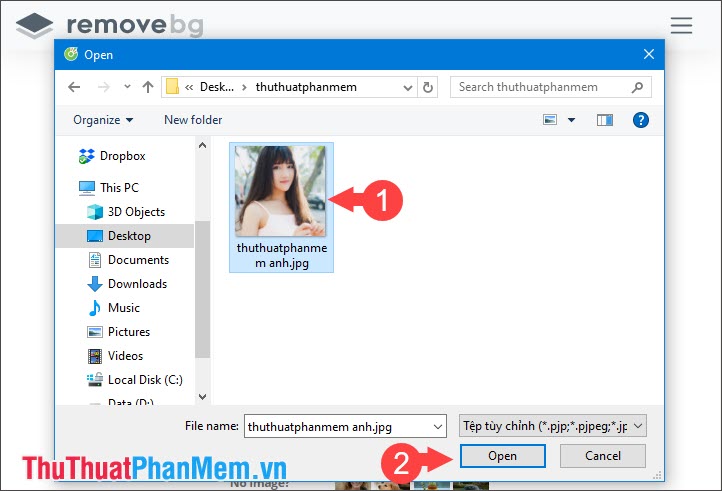Click the Open button
The height and width of the screenshot is (491, 722).
tap(502, 456)
